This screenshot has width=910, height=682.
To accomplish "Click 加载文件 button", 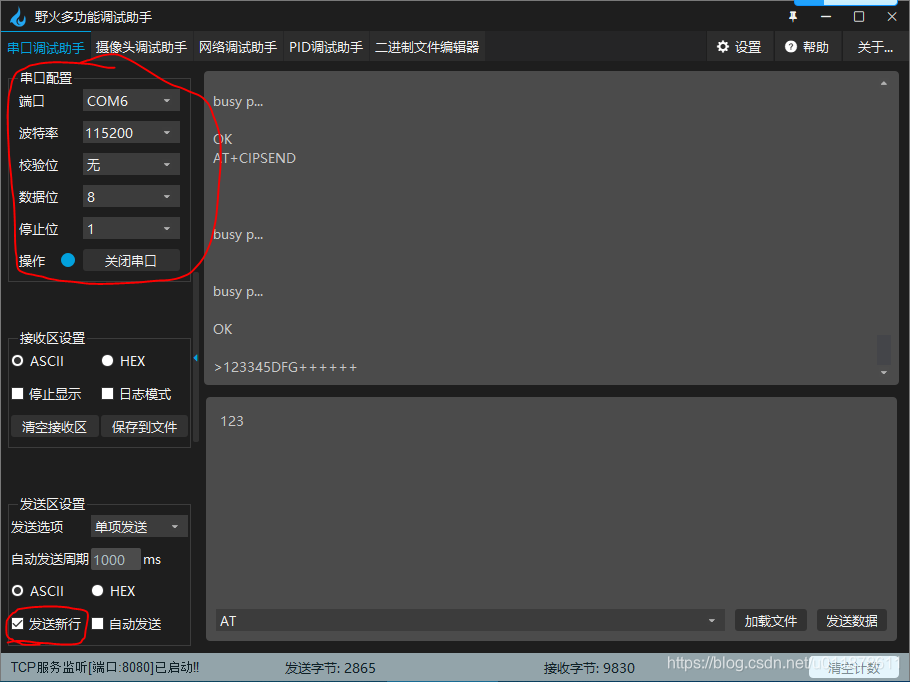I will coord(771,621).
